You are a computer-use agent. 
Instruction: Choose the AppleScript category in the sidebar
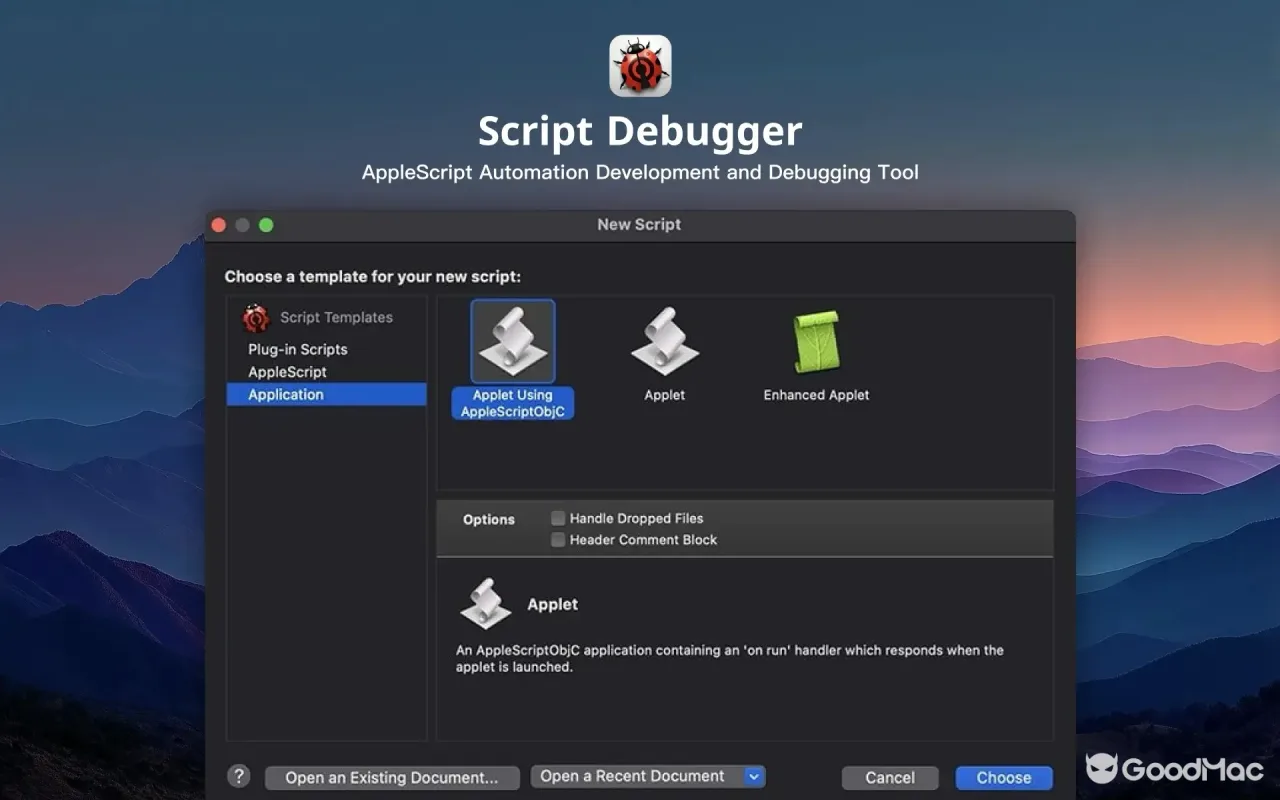pyautogui.click(x=288, y=372)
